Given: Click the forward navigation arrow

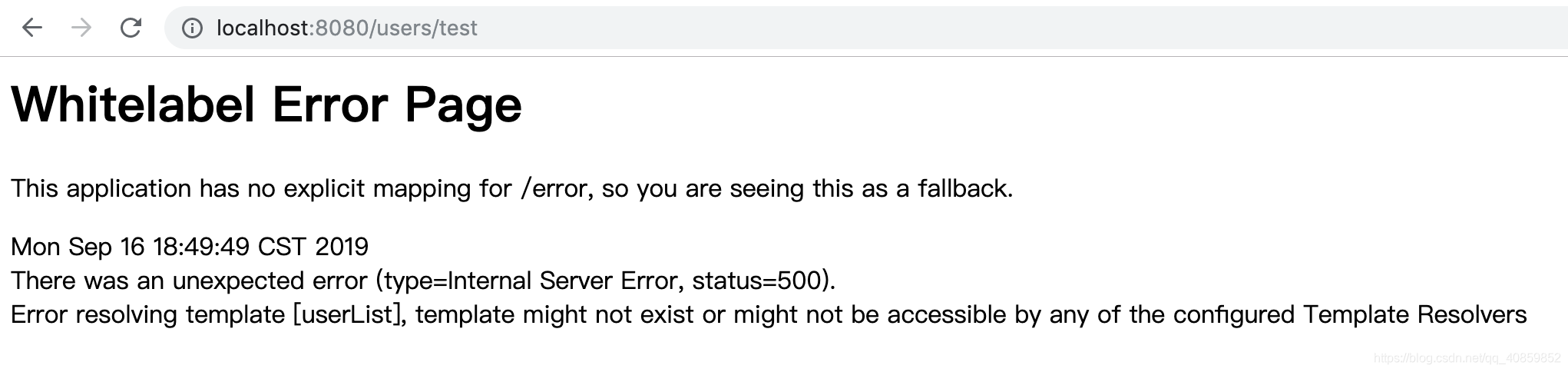Looking at the screenshot, I should [x=81, y=28].
